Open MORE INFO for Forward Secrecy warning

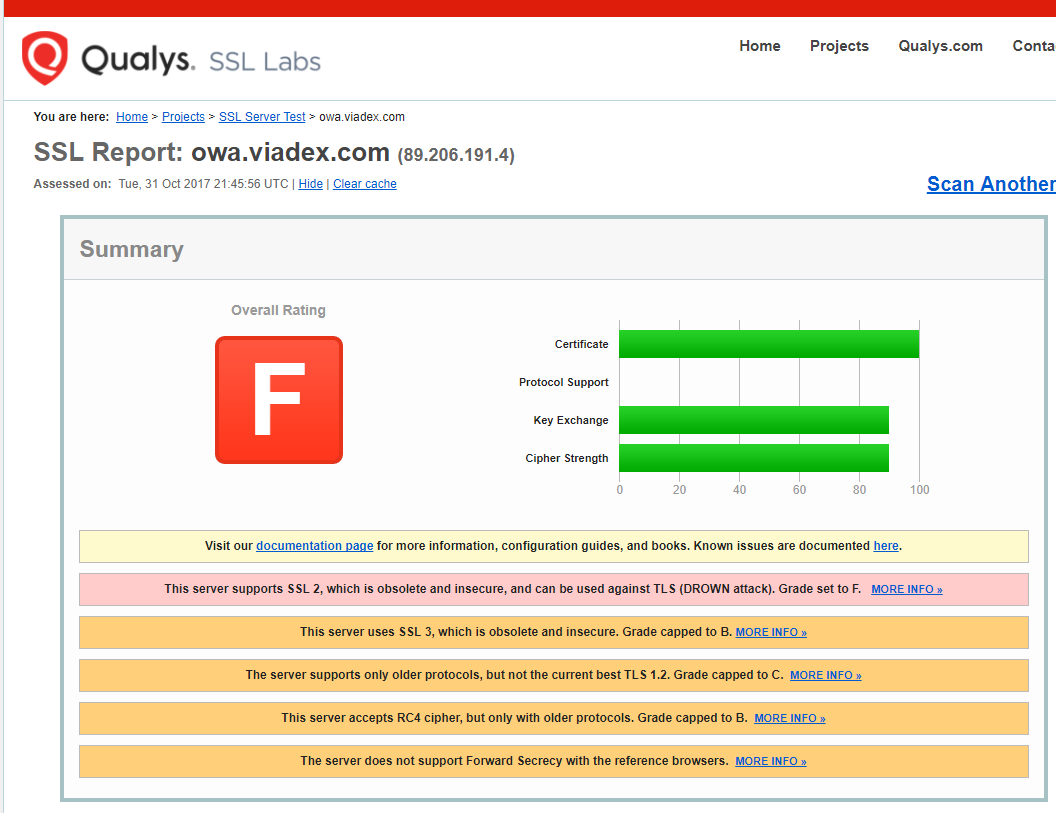(x=771, y=761)
